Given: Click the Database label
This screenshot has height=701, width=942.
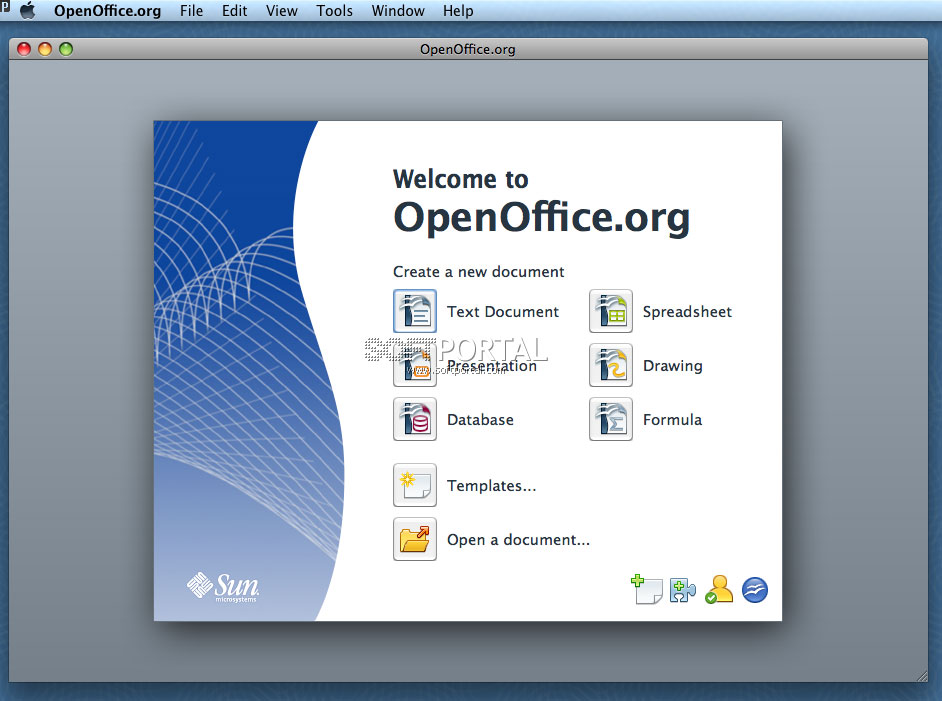Looking at the screenshot, I should [x=480, y=420].
